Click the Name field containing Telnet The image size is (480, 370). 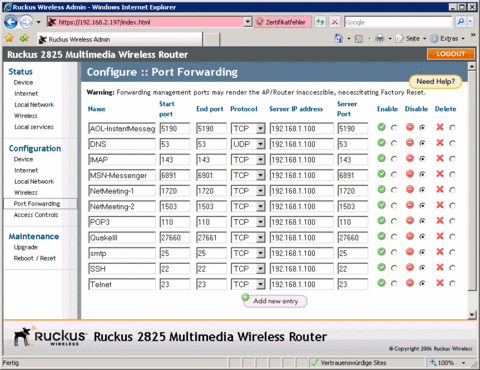point(122,284)
